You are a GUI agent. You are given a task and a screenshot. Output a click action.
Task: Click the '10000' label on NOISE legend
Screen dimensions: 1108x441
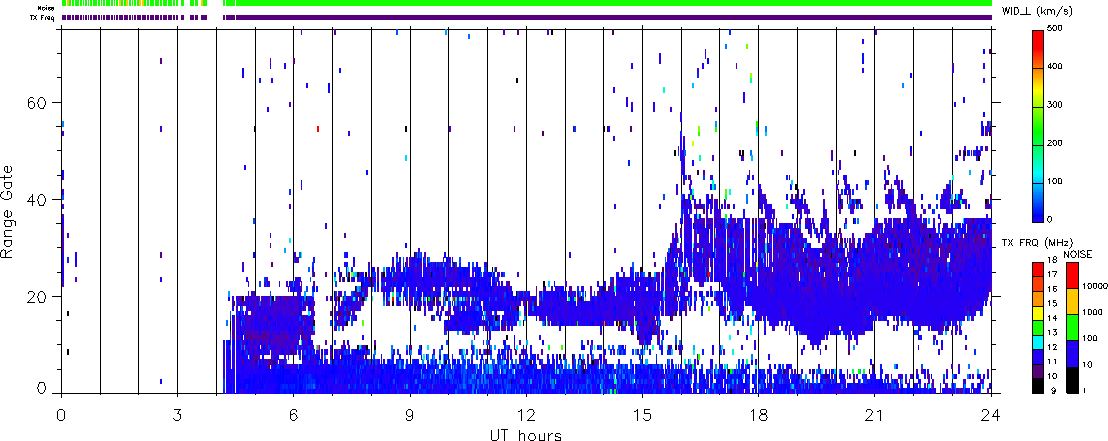tap(1095, 286)
